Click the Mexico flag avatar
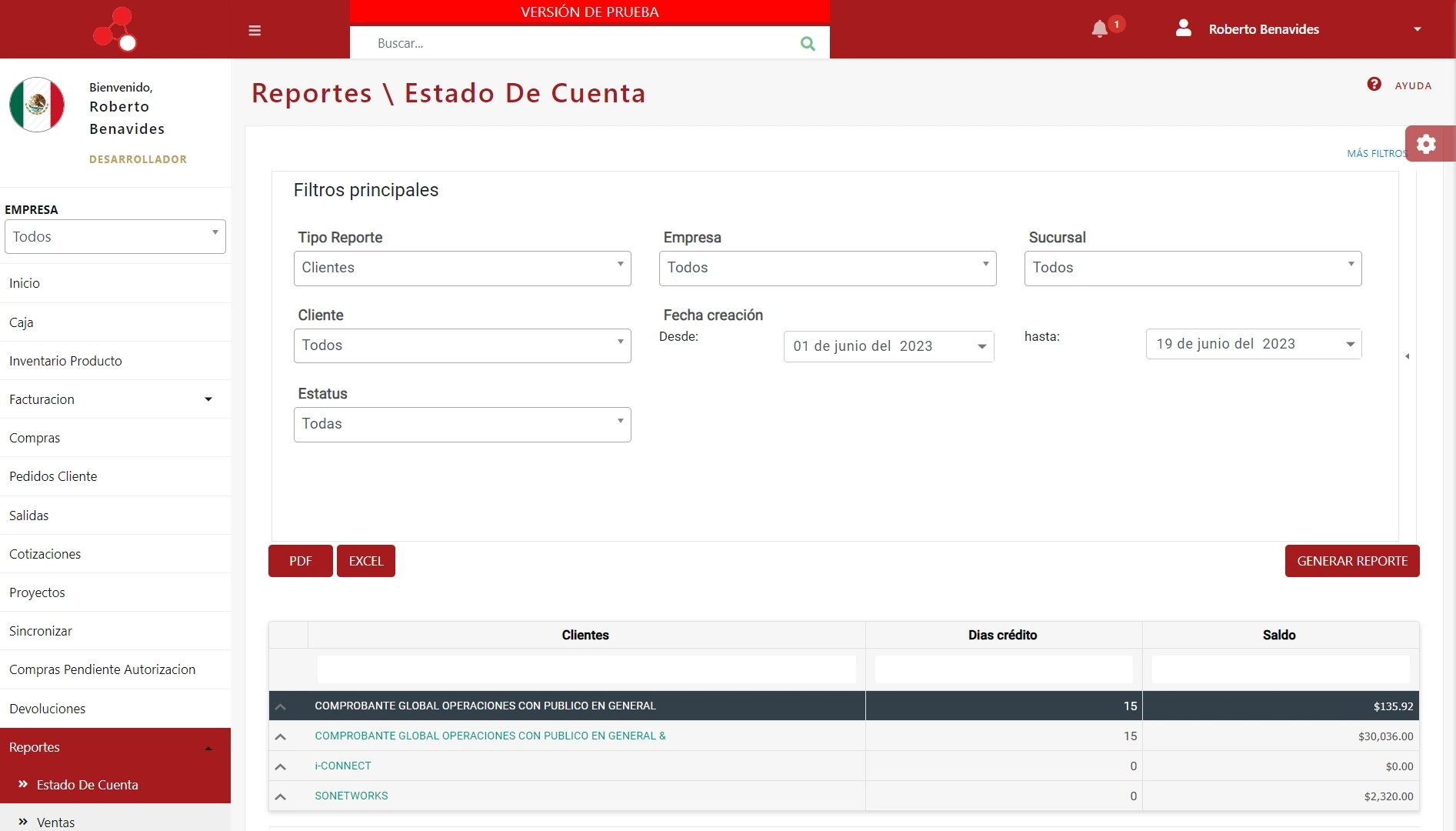The image size is (1456, 831). coord(37,105)
